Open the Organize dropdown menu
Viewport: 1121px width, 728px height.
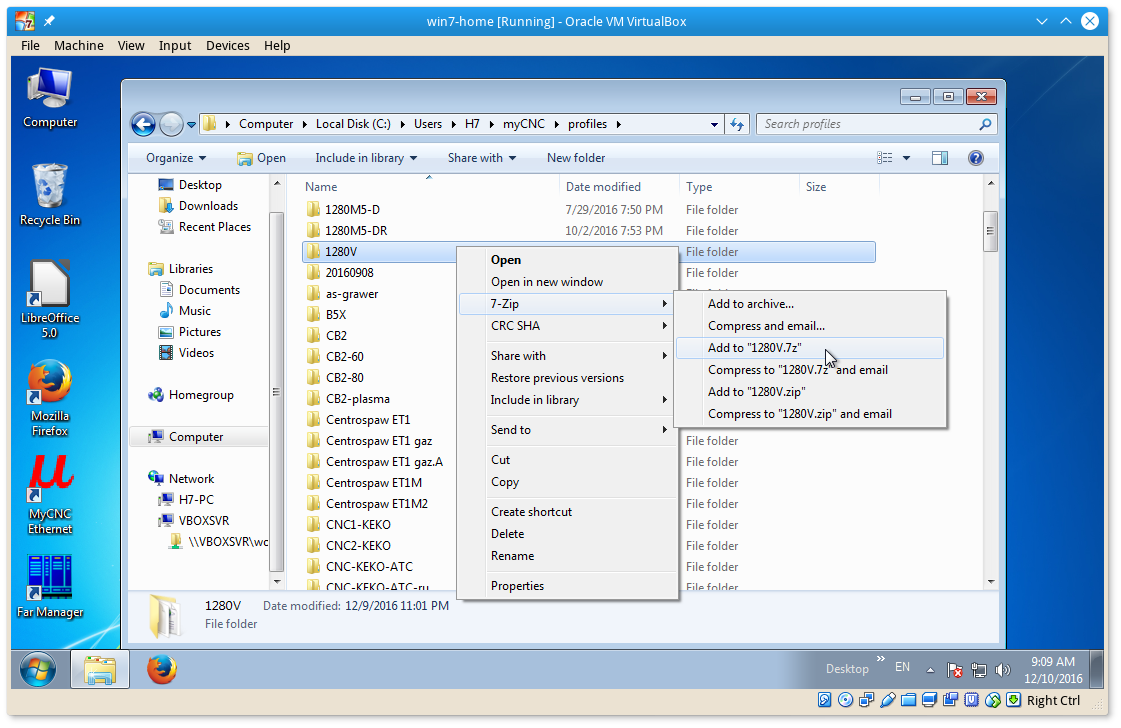(x=176, y=158)
